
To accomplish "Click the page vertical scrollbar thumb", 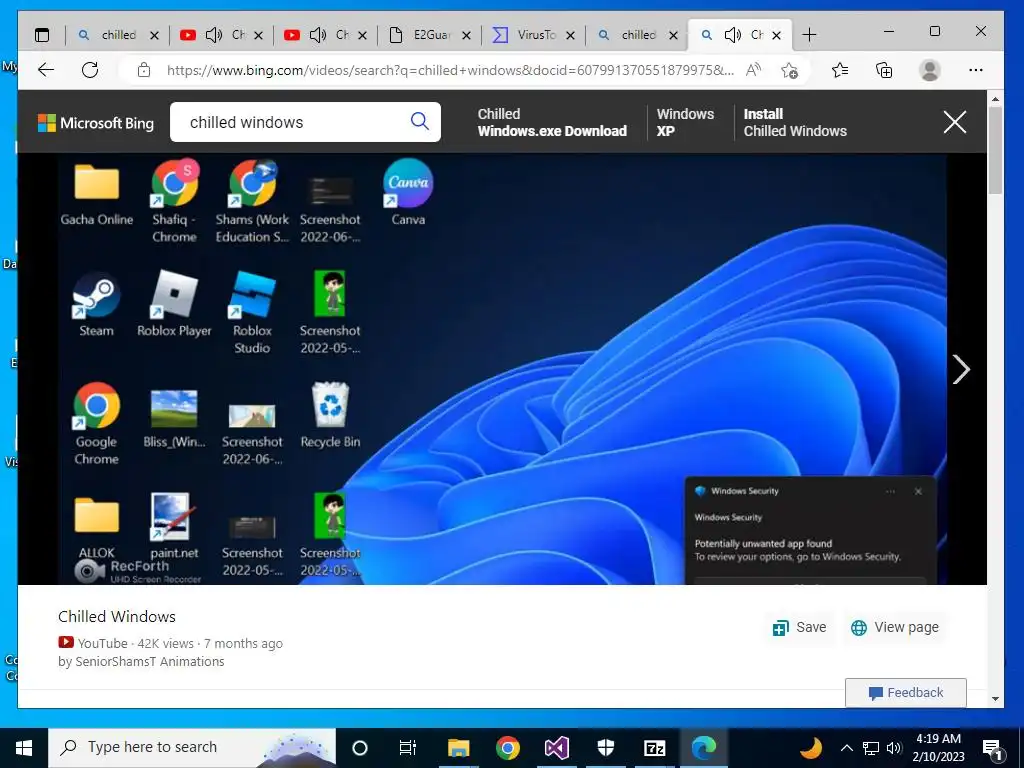I will 995,150.
